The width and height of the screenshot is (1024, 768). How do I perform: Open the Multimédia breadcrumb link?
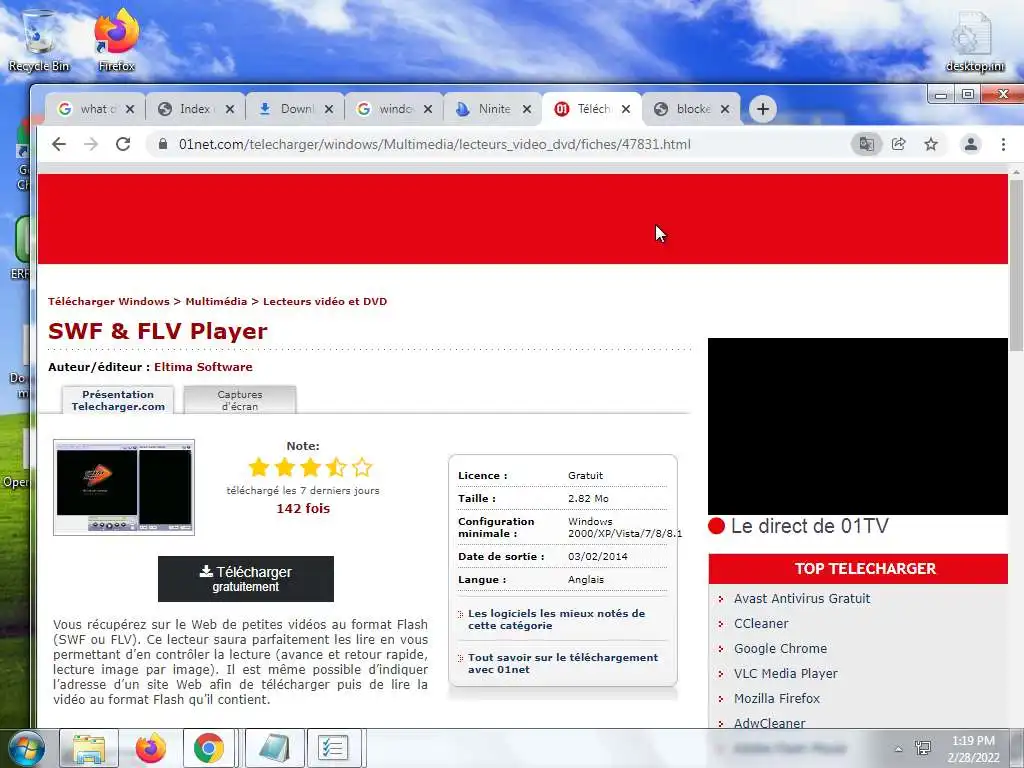pos(216,302)
